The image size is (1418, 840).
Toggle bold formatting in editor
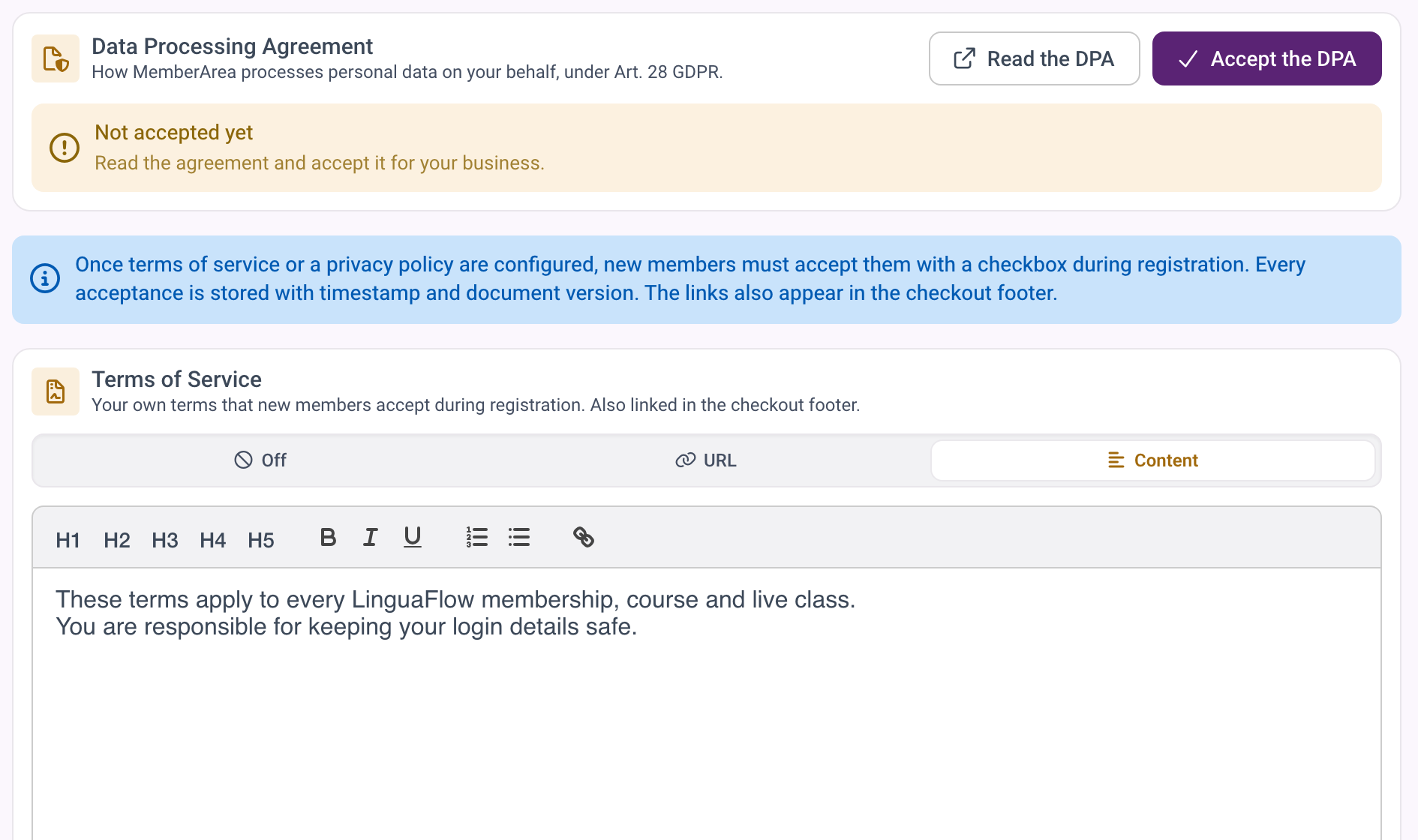coord(328,537)
